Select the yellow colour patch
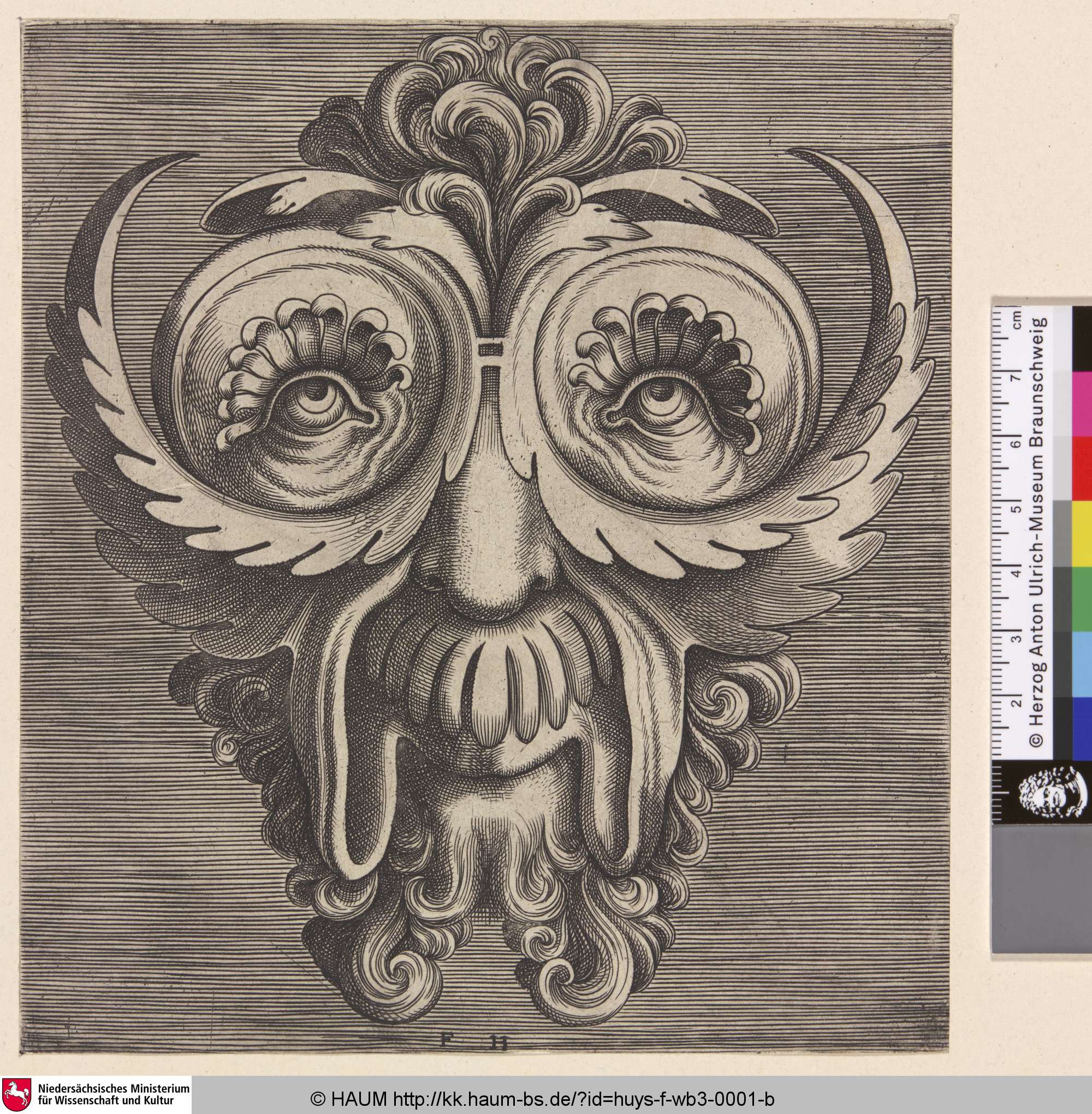The height and width of the screenshot is (1114, 1092). click(x=1081, y=533)
